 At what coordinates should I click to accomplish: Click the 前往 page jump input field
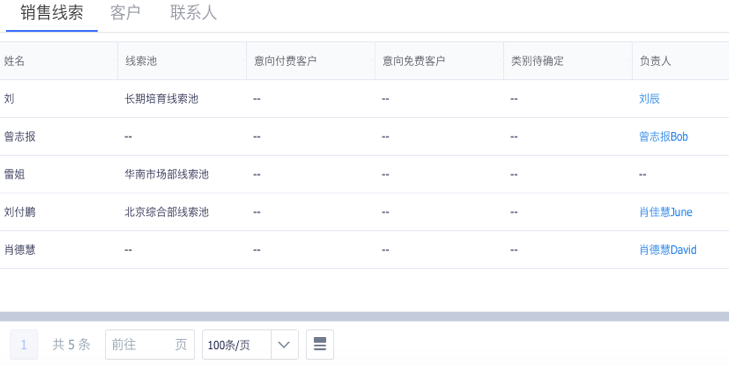click(x=150, y=345)
